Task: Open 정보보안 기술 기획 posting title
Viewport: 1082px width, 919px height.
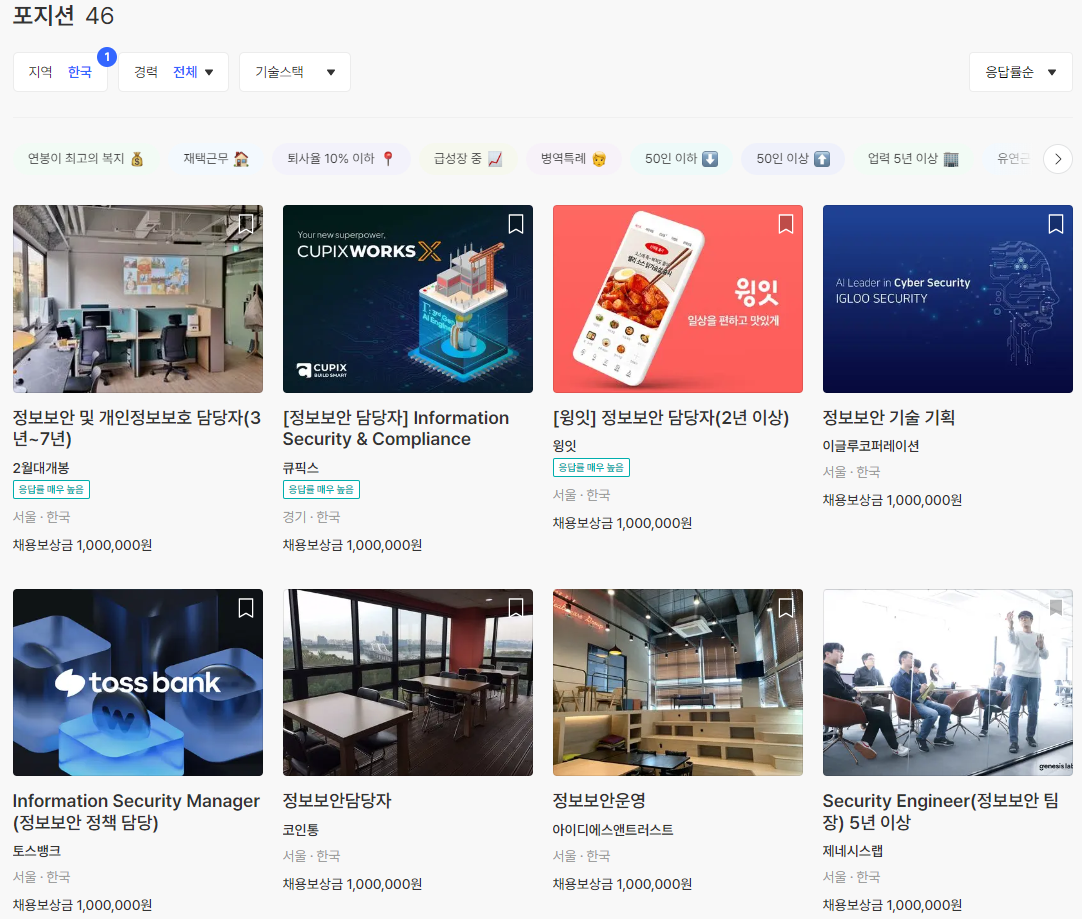Action: point(889,417)
